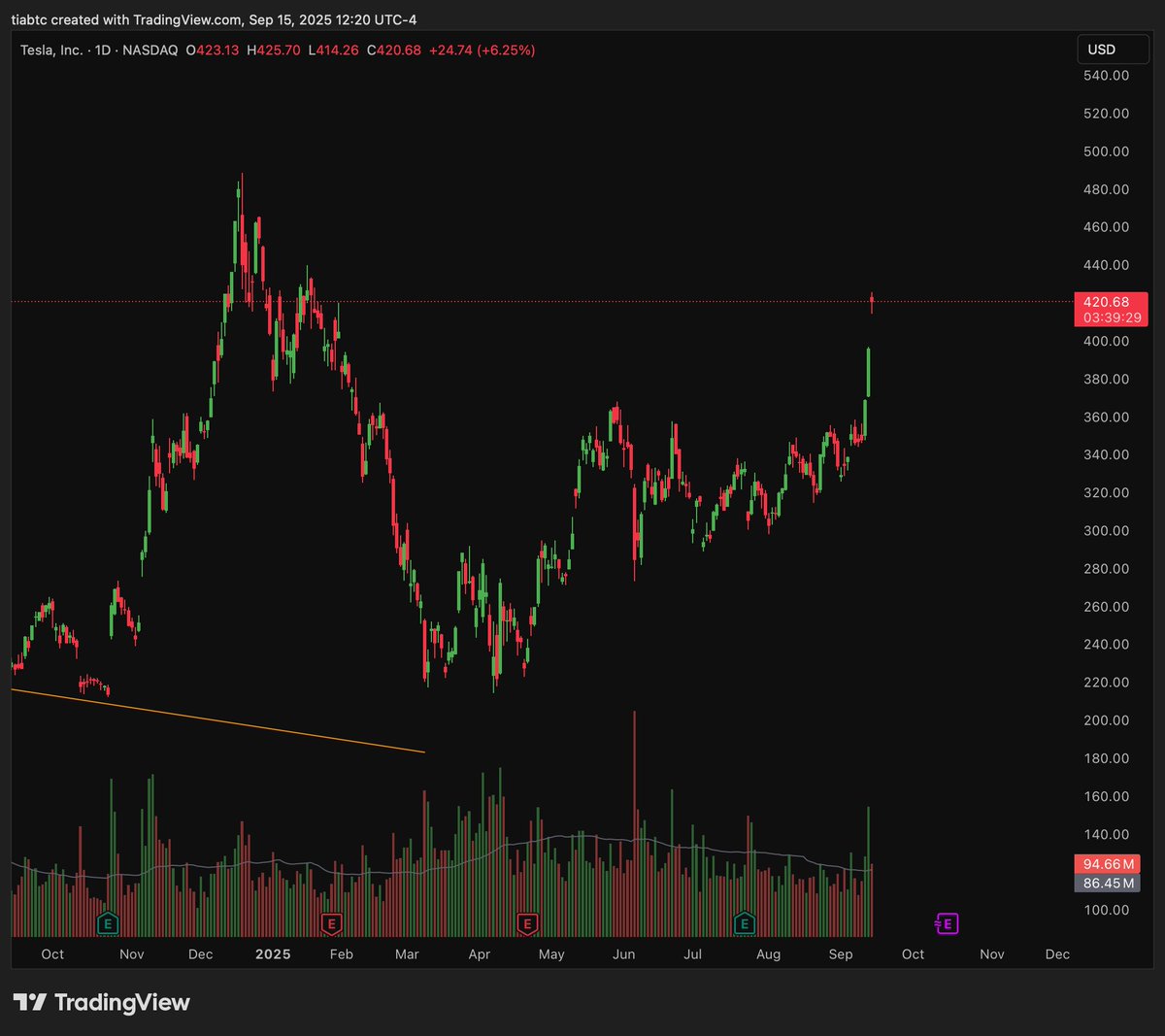The height and width of the screenshot is (1036, 1165).
Task: Click the Feb label on time axis
Action: point(342,954)
